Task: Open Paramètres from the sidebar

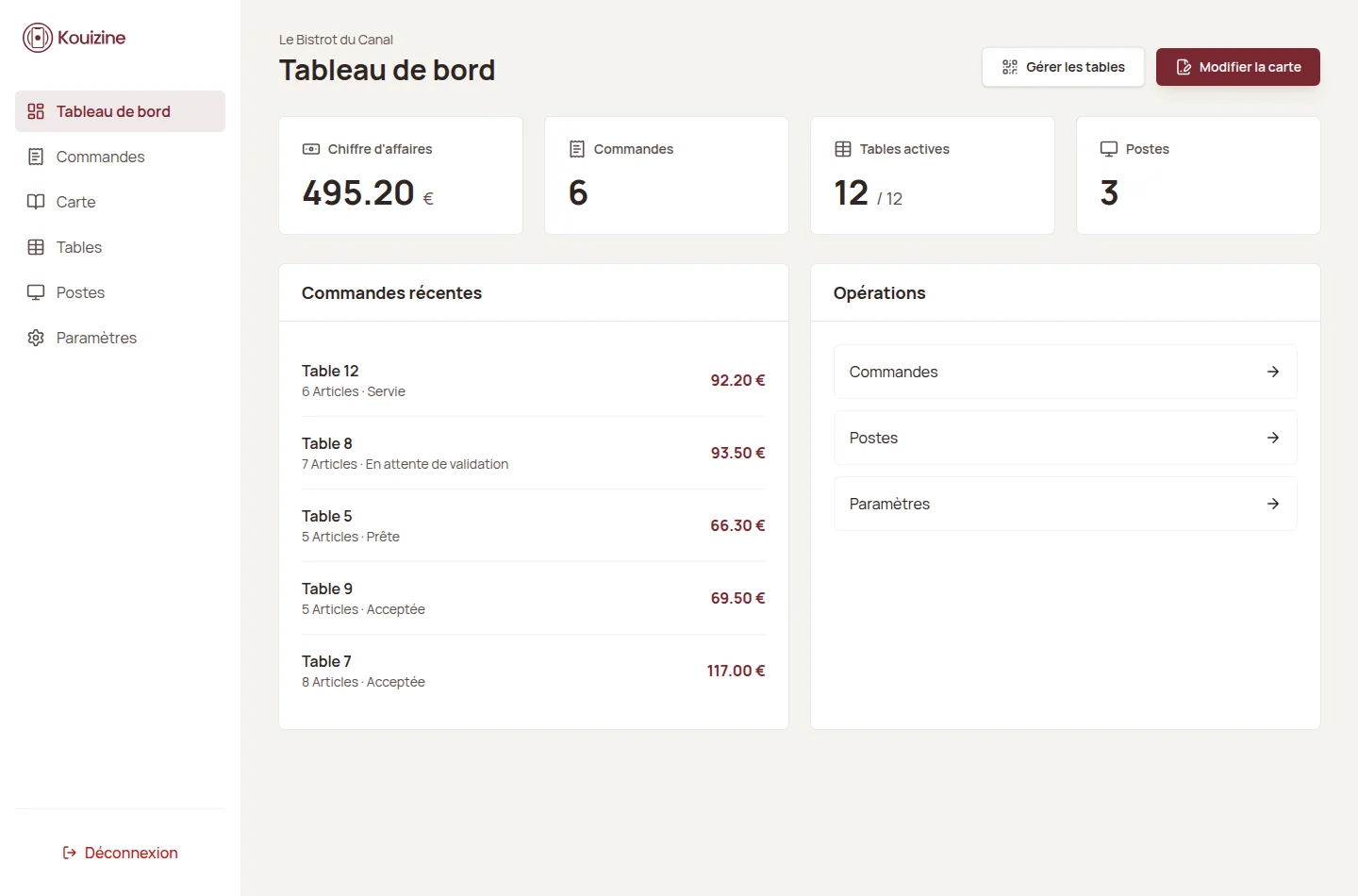Action: pyautogui.click(x=120, y=338)
